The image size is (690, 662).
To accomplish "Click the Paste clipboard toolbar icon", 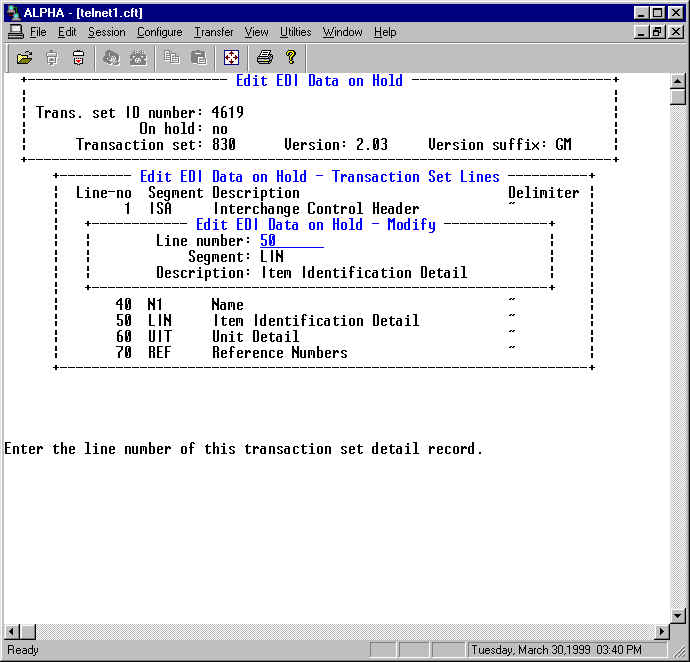I will tap(198, 58).
